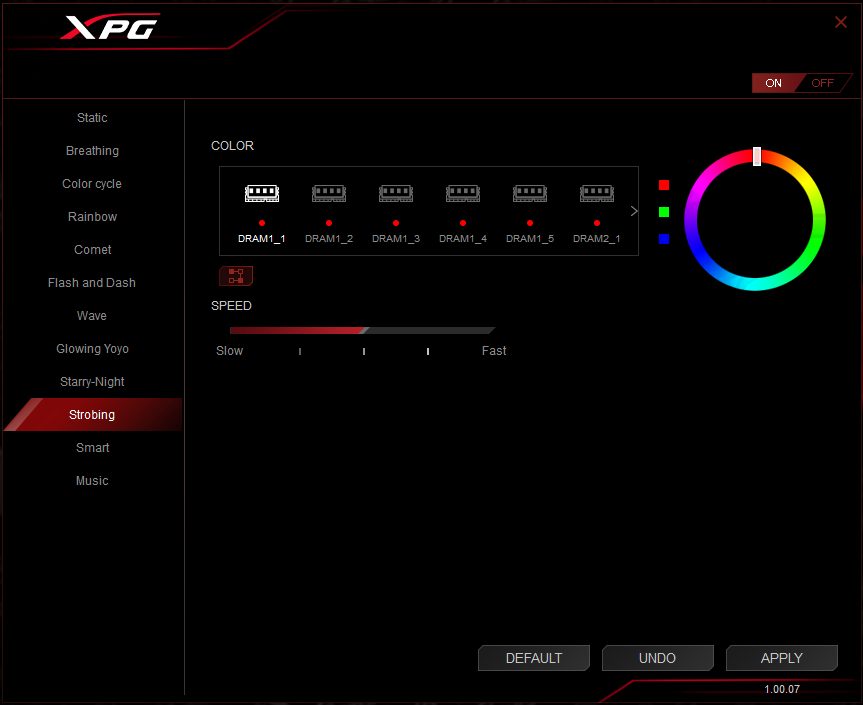This screenshot has width=863, height=705.
Task: Select Color cycle effect
Action: click(x=92, y=184)
